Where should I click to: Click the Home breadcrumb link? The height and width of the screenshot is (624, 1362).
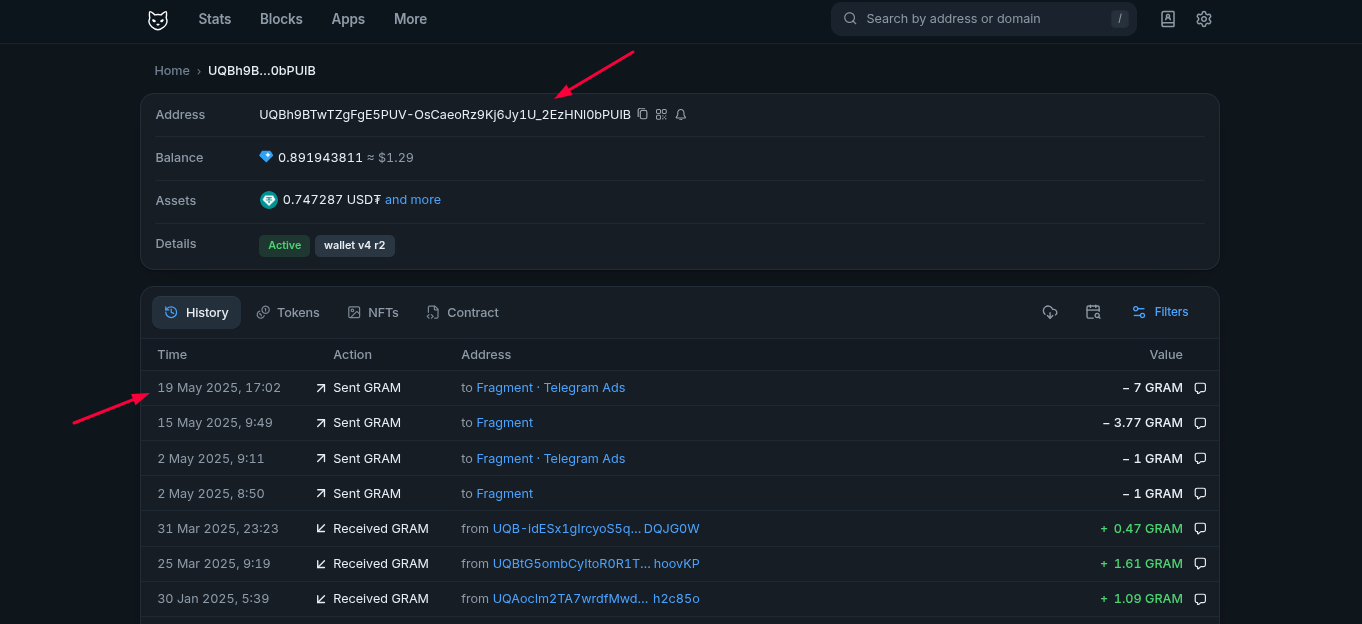click(172, 71)
